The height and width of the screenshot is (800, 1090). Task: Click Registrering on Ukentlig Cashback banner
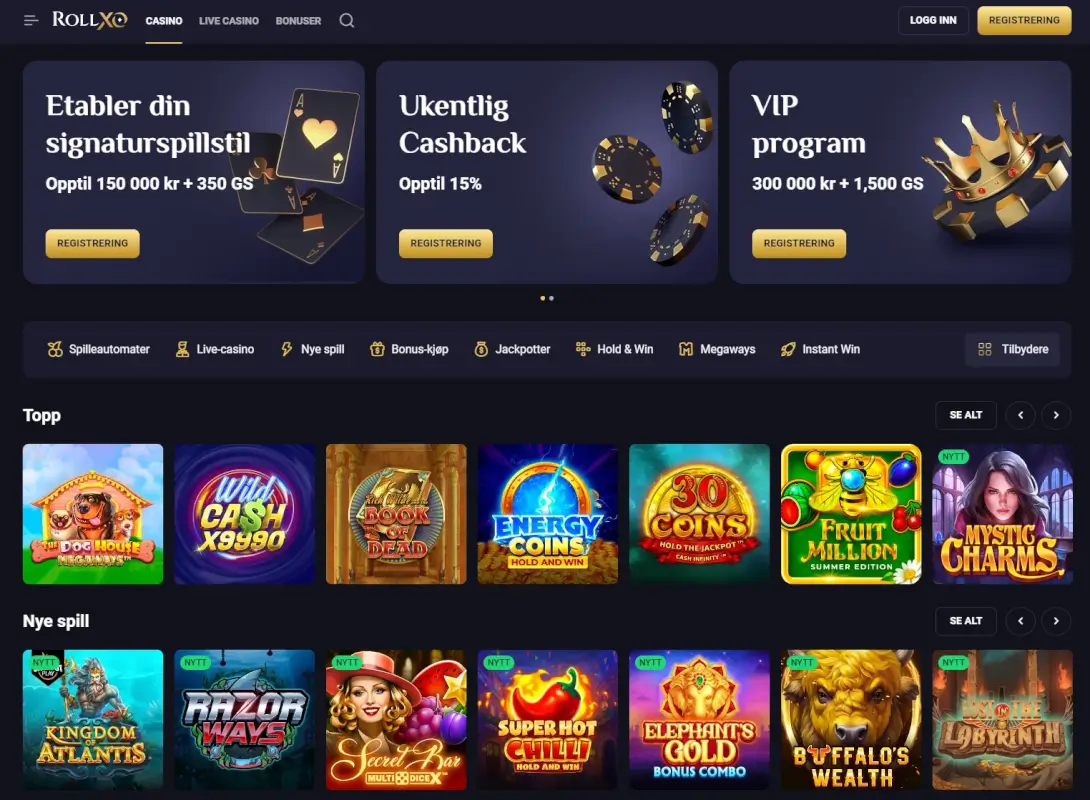(446, 243)
